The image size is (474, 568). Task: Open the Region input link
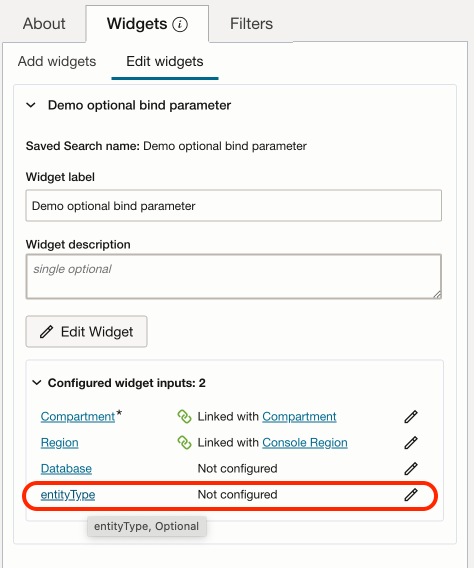click(x=59, y=443)
